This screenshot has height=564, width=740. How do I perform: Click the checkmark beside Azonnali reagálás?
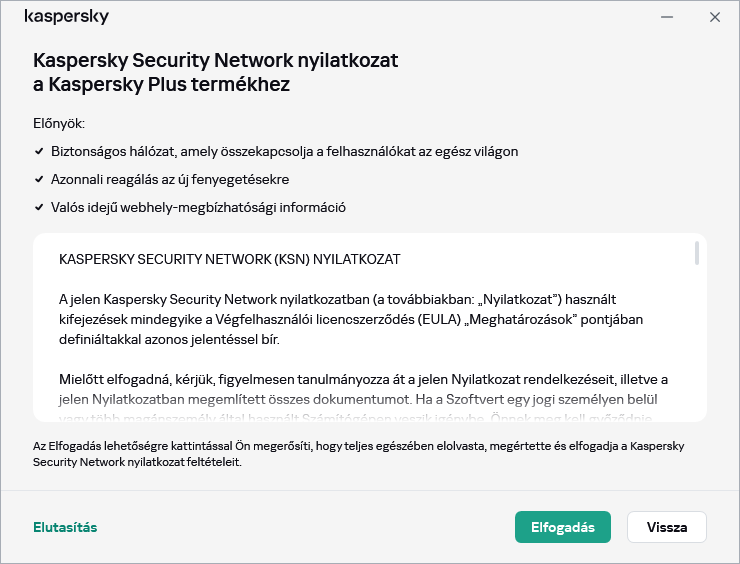38,180
